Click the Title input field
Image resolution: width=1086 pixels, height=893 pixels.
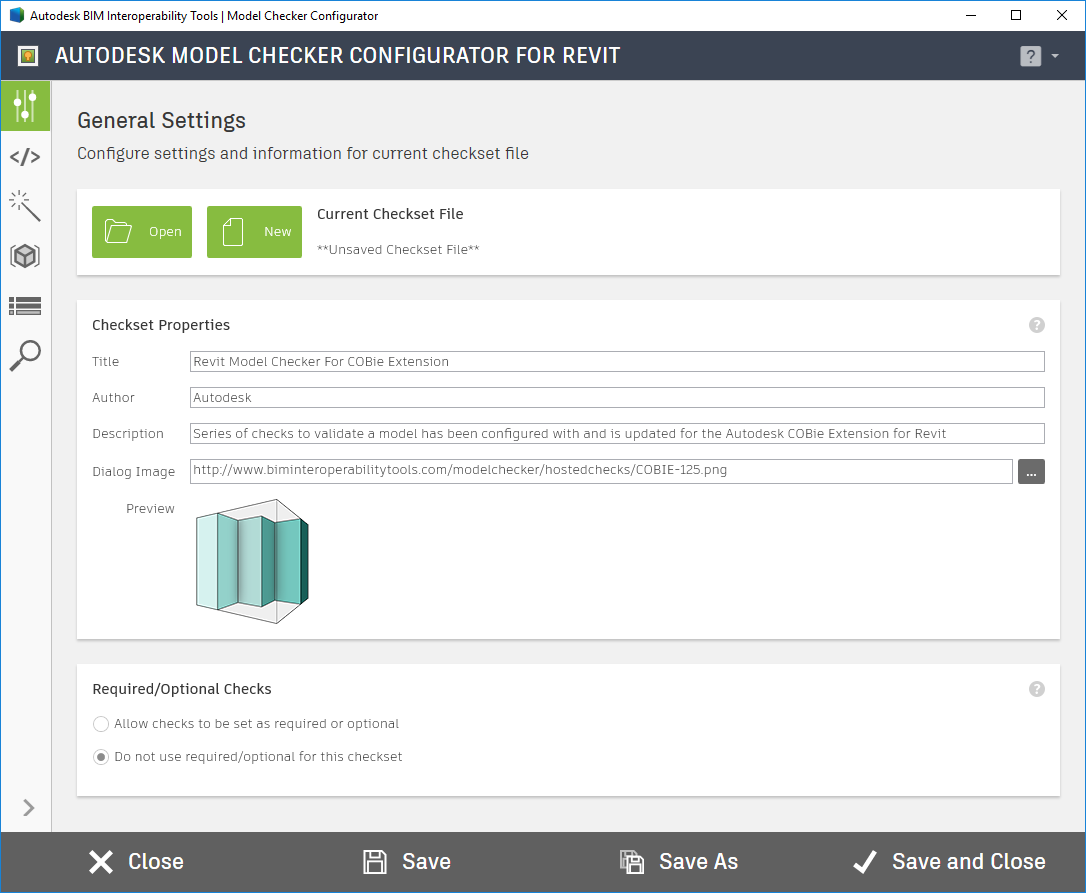pyautogui.click(x=617, y=362)
